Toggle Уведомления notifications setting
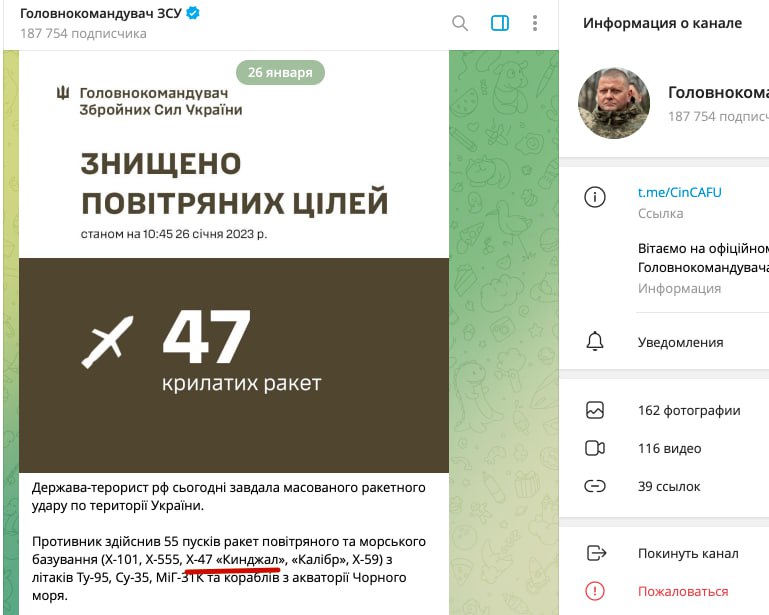 664,342
